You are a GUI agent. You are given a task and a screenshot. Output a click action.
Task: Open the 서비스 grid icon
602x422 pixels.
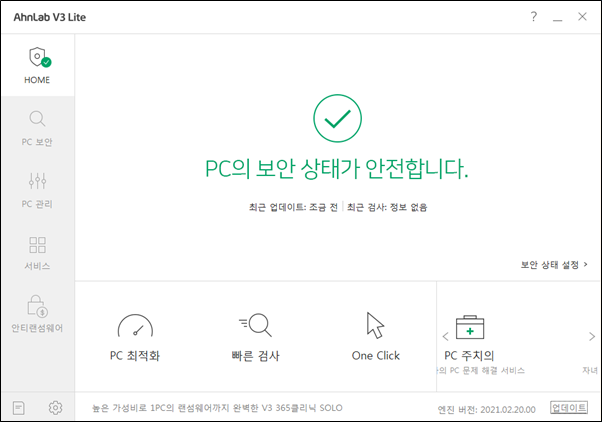37,245
